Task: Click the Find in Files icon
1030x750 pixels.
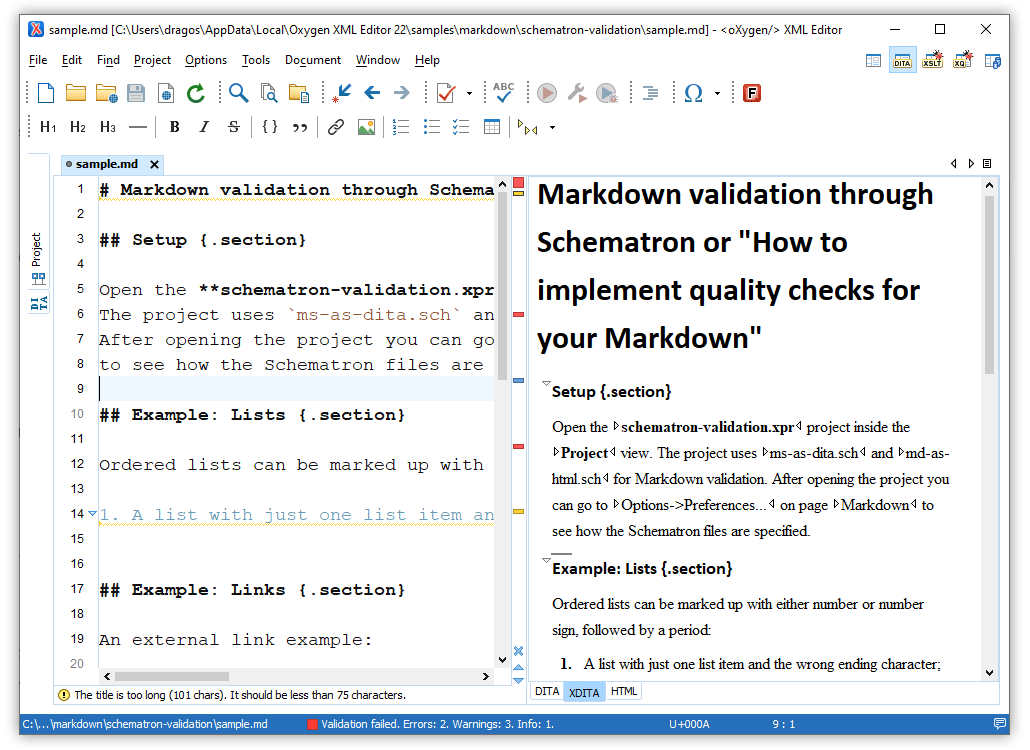Action: pos(269,93)
